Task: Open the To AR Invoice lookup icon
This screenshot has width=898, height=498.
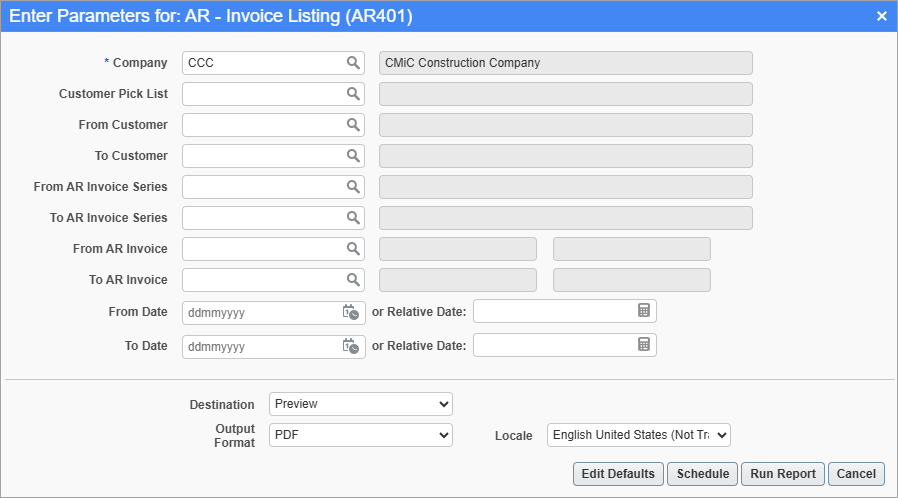Action: coord(353,280)
